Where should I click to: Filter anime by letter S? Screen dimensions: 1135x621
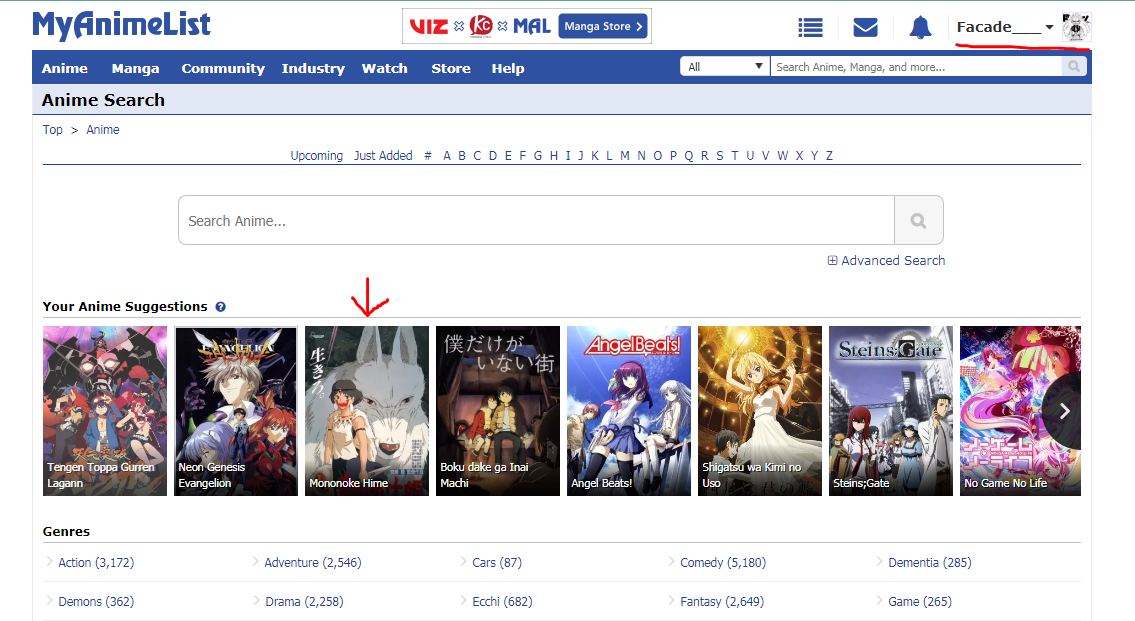click(x=720, y=156)
